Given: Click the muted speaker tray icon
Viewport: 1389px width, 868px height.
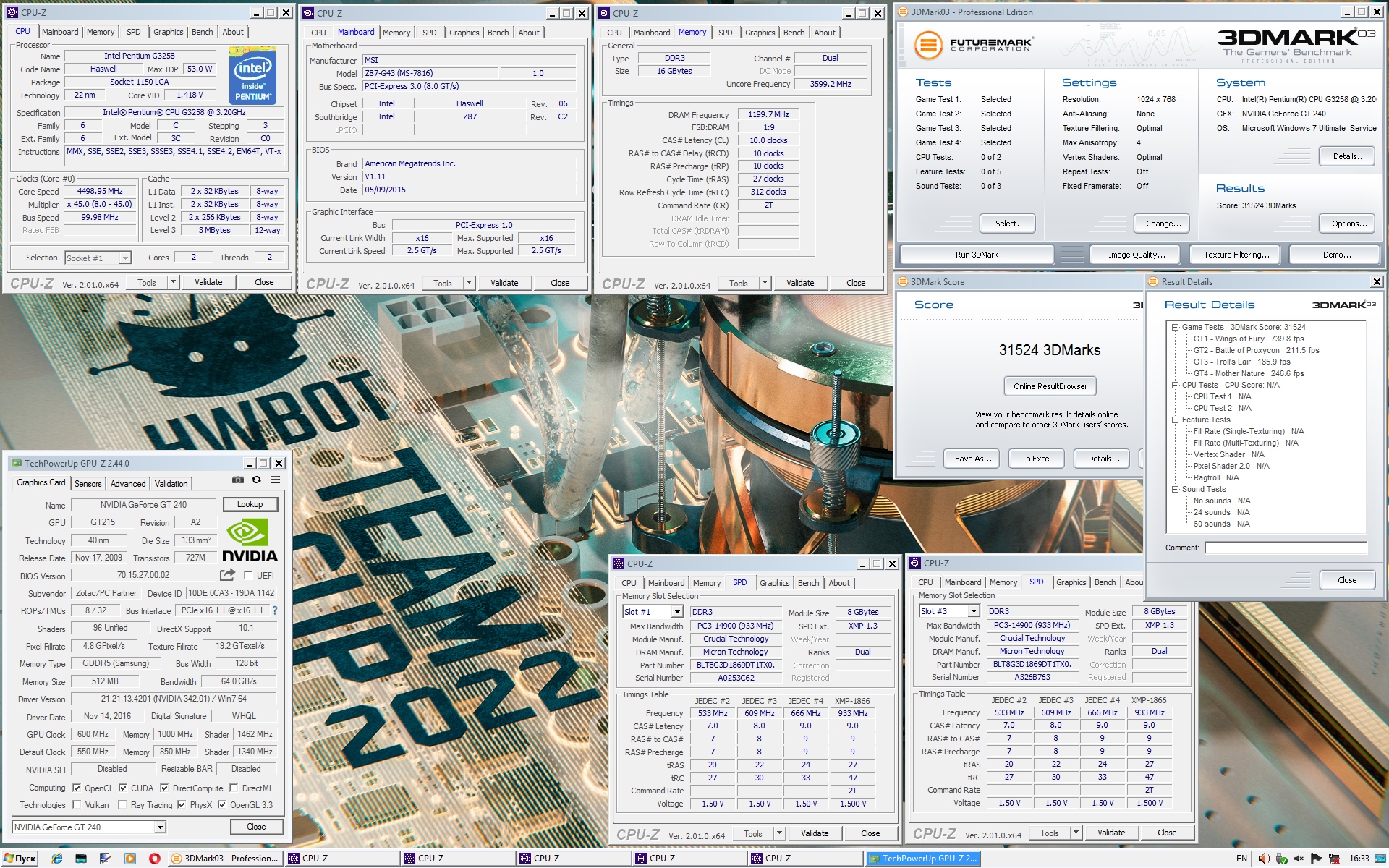Looking at the screenshot, I should (1299, 859).
